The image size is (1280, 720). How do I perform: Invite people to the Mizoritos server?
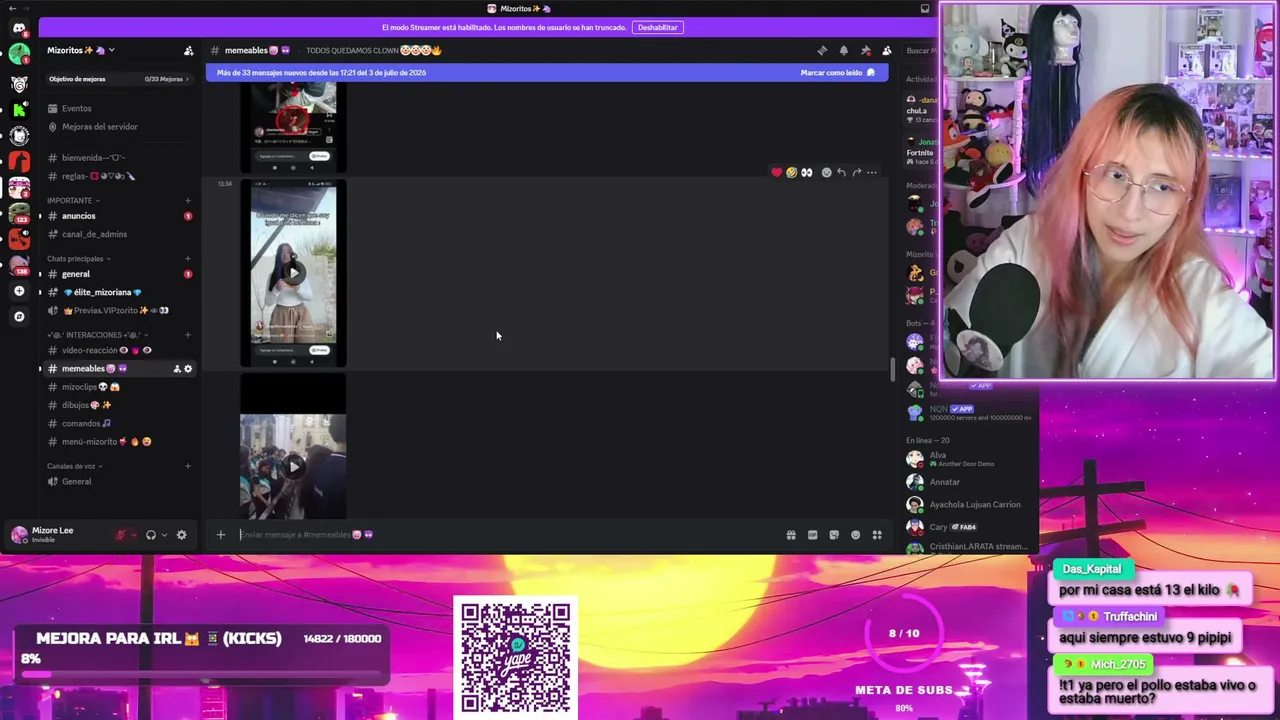[x=188, y=50]
